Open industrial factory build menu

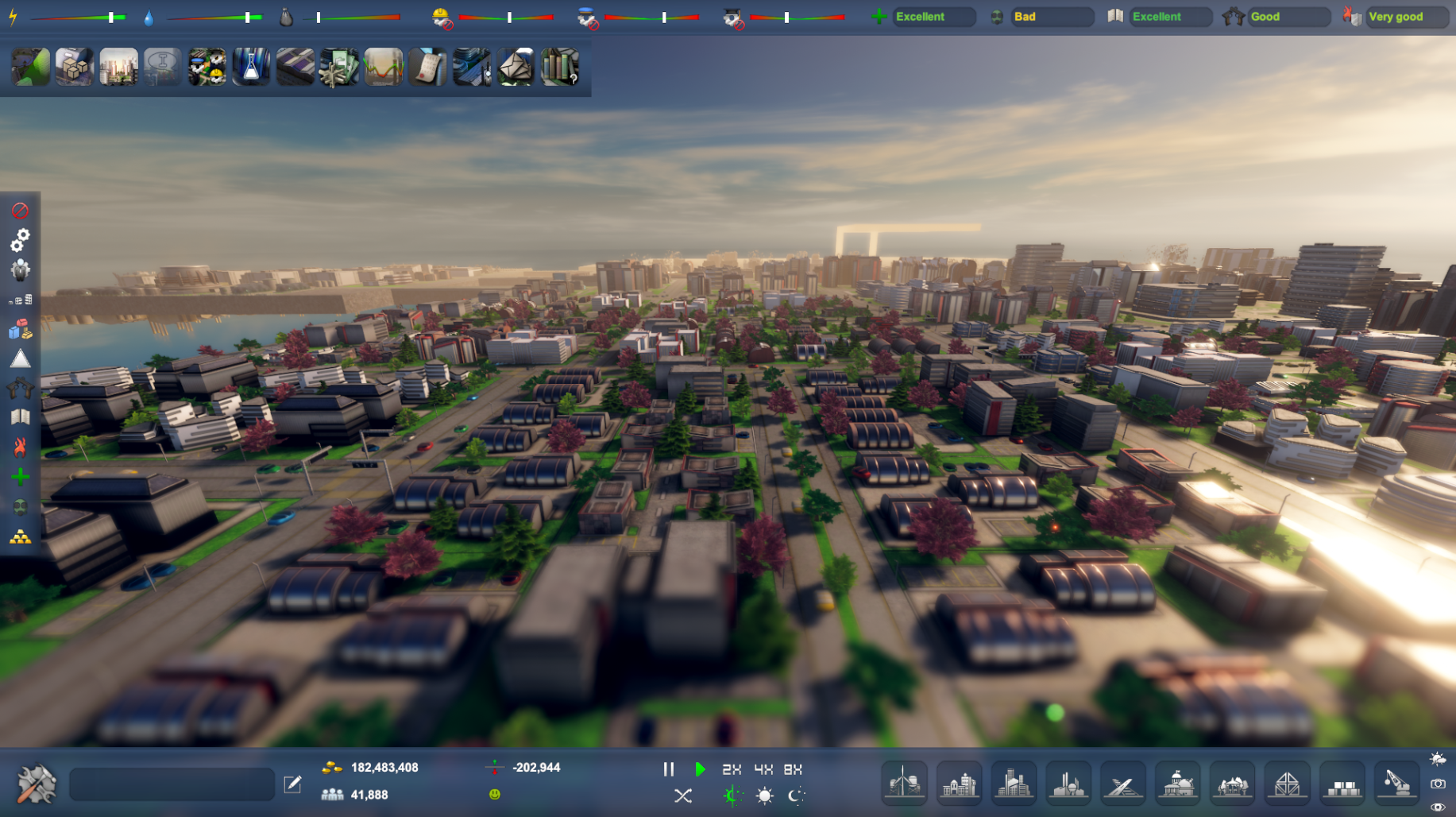(1068, 784)
